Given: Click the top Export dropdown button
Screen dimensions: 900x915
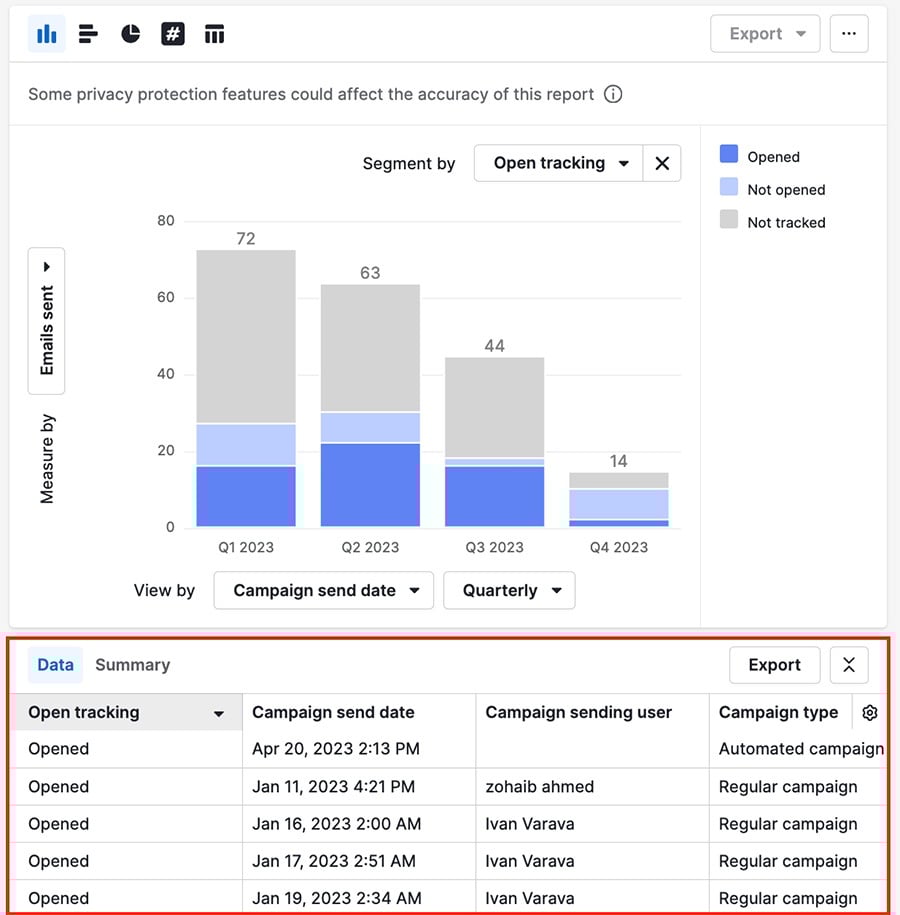Looking at the screenshot, I should pyautogui.click(x=765, y=33).
